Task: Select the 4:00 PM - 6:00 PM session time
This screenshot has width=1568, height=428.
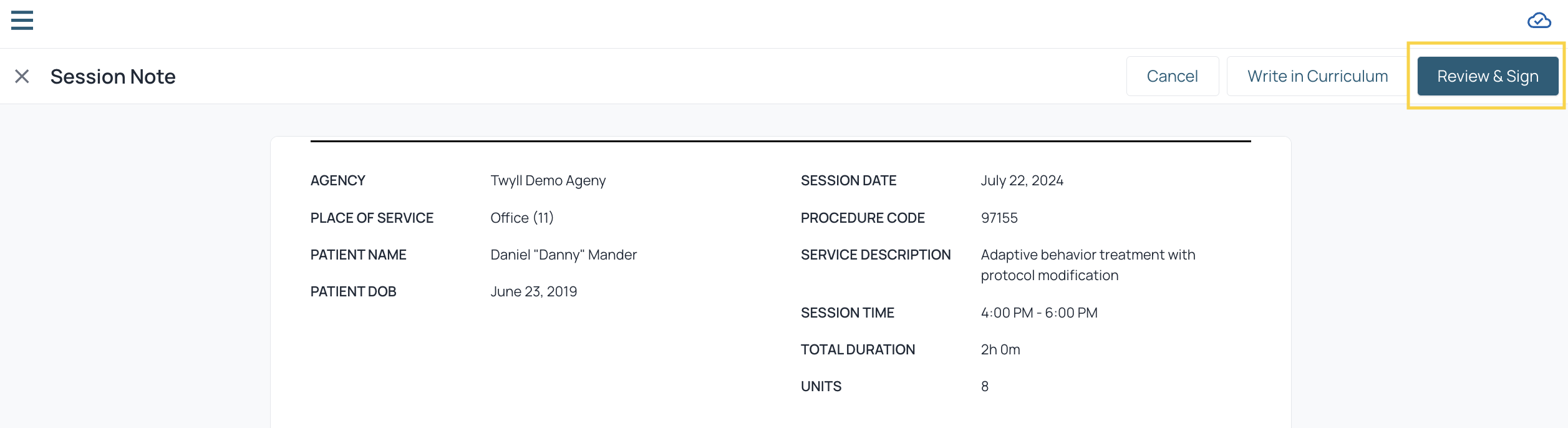Action: pos(1038,313)
